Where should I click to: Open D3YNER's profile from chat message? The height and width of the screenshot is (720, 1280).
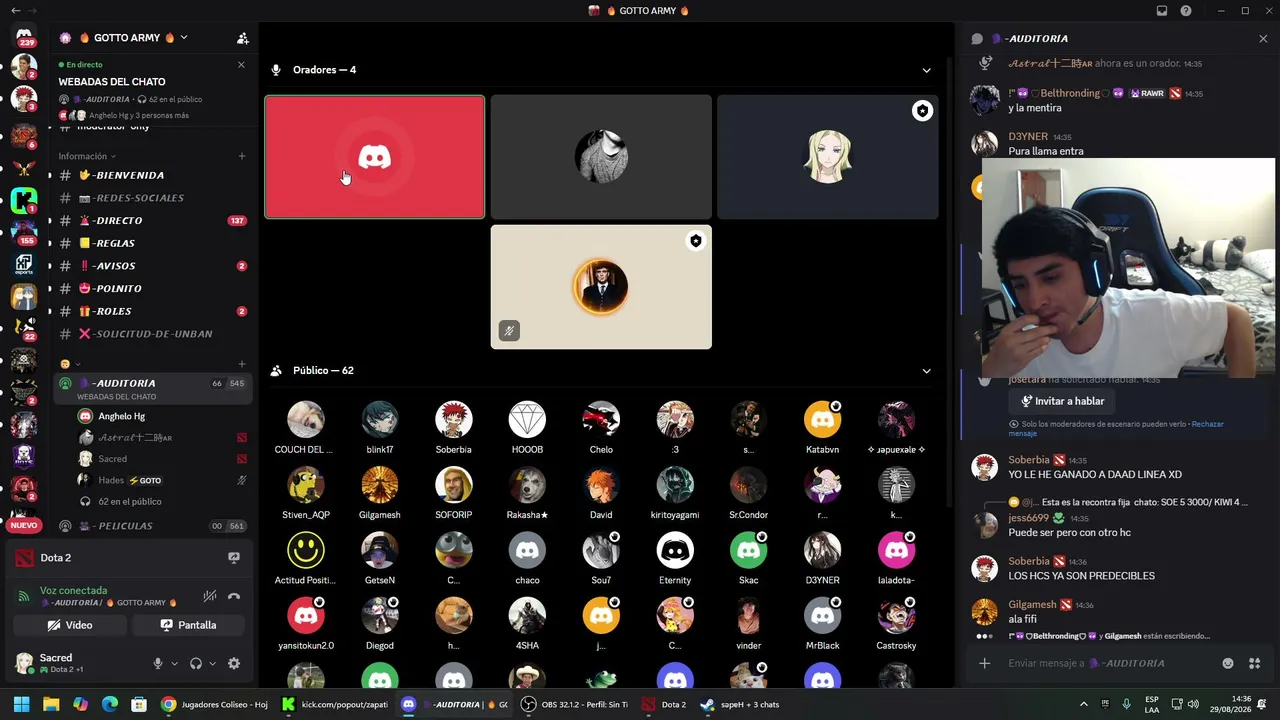coord(1028,136)
